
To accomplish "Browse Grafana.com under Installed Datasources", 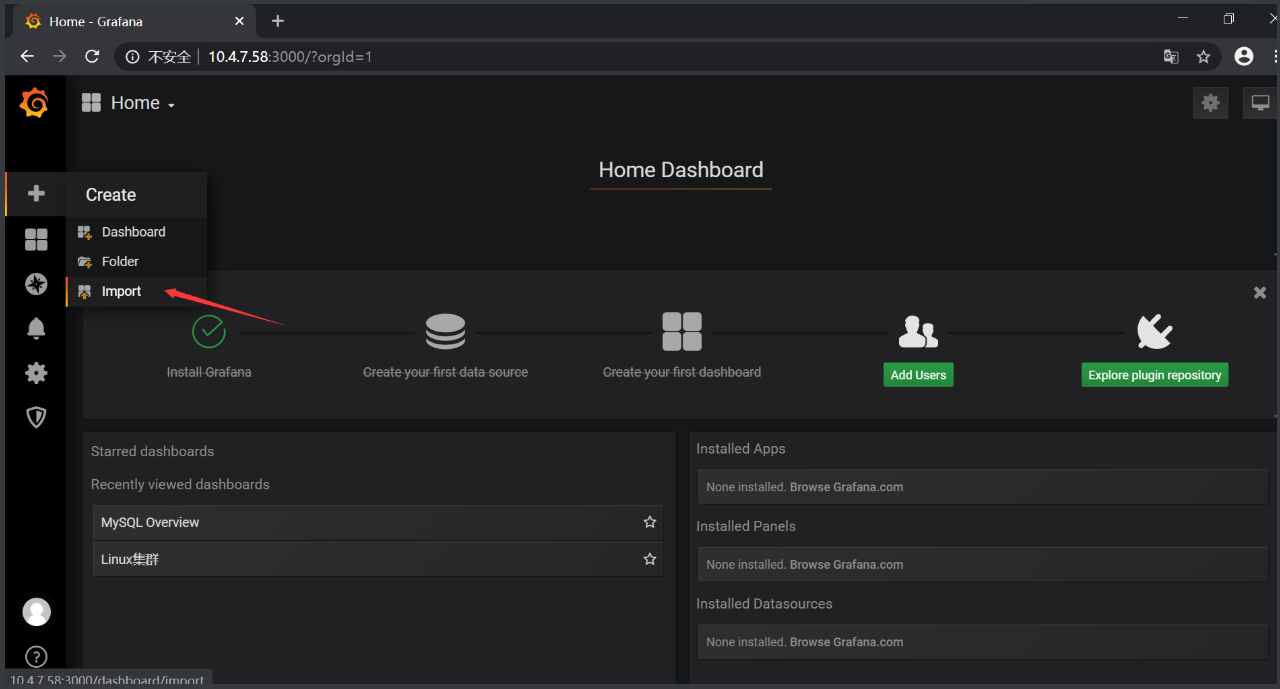I will 846,642.
